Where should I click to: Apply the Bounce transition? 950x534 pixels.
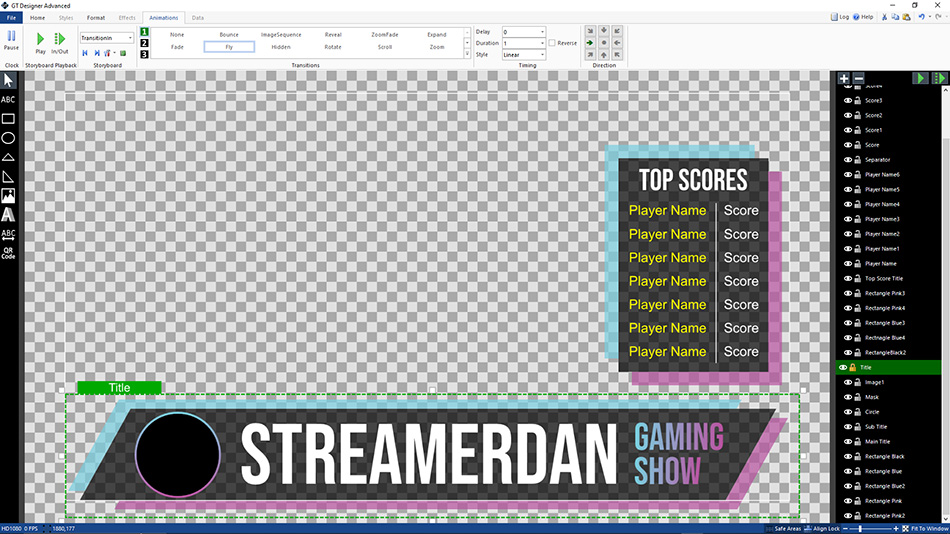[x=229, y=34]
